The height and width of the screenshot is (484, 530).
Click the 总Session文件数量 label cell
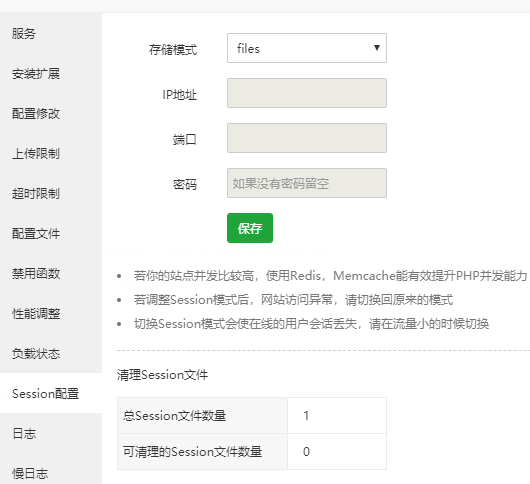coord(202,415)
